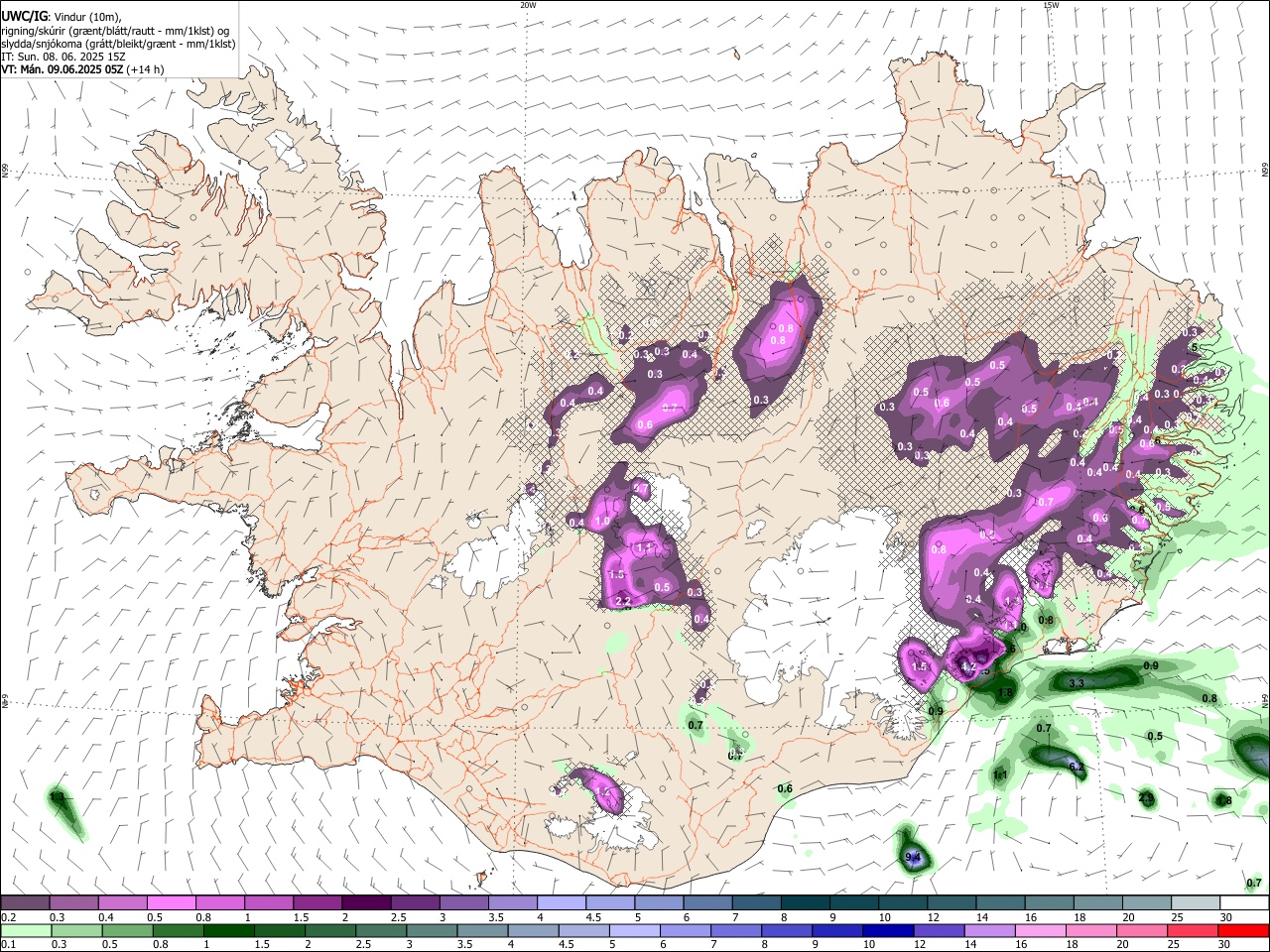Pick the red swatch ending the rain scale
1270x952 pixels.
point(1245,930)
